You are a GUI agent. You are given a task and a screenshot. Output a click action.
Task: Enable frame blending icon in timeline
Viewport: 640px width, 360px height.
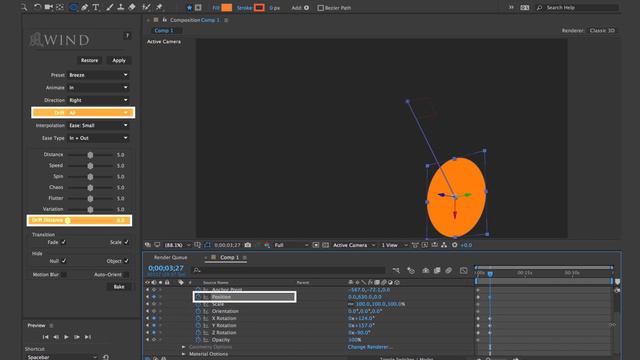[437, 270]
